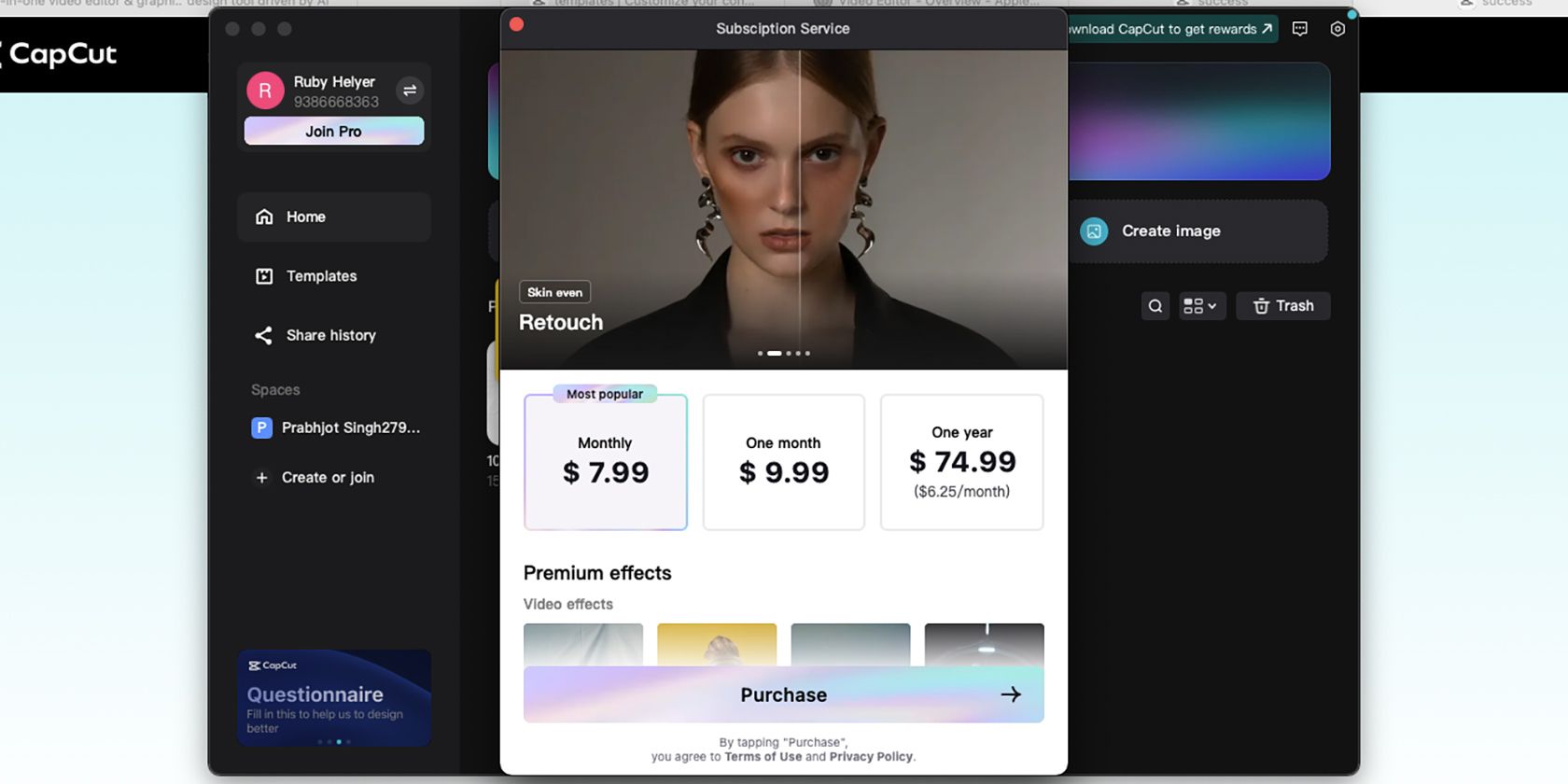Open the Terms of Use link
Image resolution: width=1568 pixels, height=784 pixels.
click(x=763, y=757)
